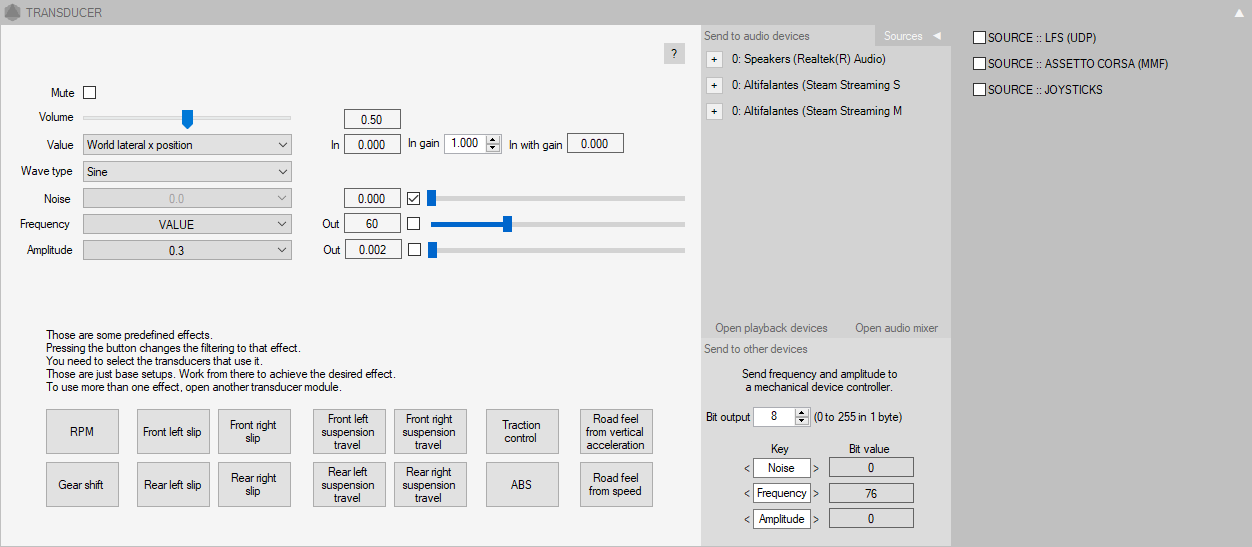Increase the Bit output stepper
The height and width of the screenshot is (547, 1252).
pos(802,412)
